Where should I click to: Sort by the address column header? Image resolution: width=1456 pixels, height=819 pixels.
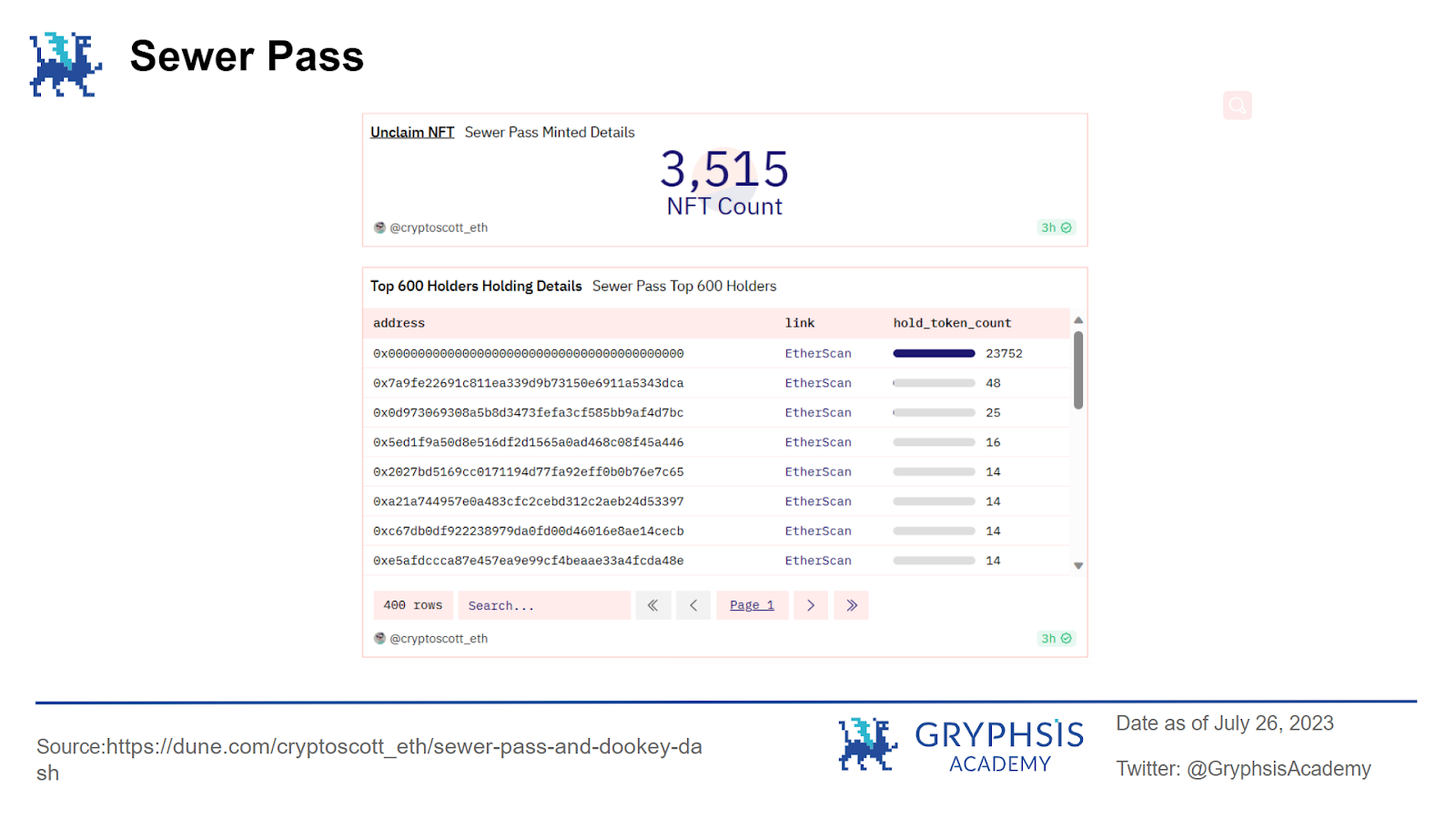(x=399, y=323)
